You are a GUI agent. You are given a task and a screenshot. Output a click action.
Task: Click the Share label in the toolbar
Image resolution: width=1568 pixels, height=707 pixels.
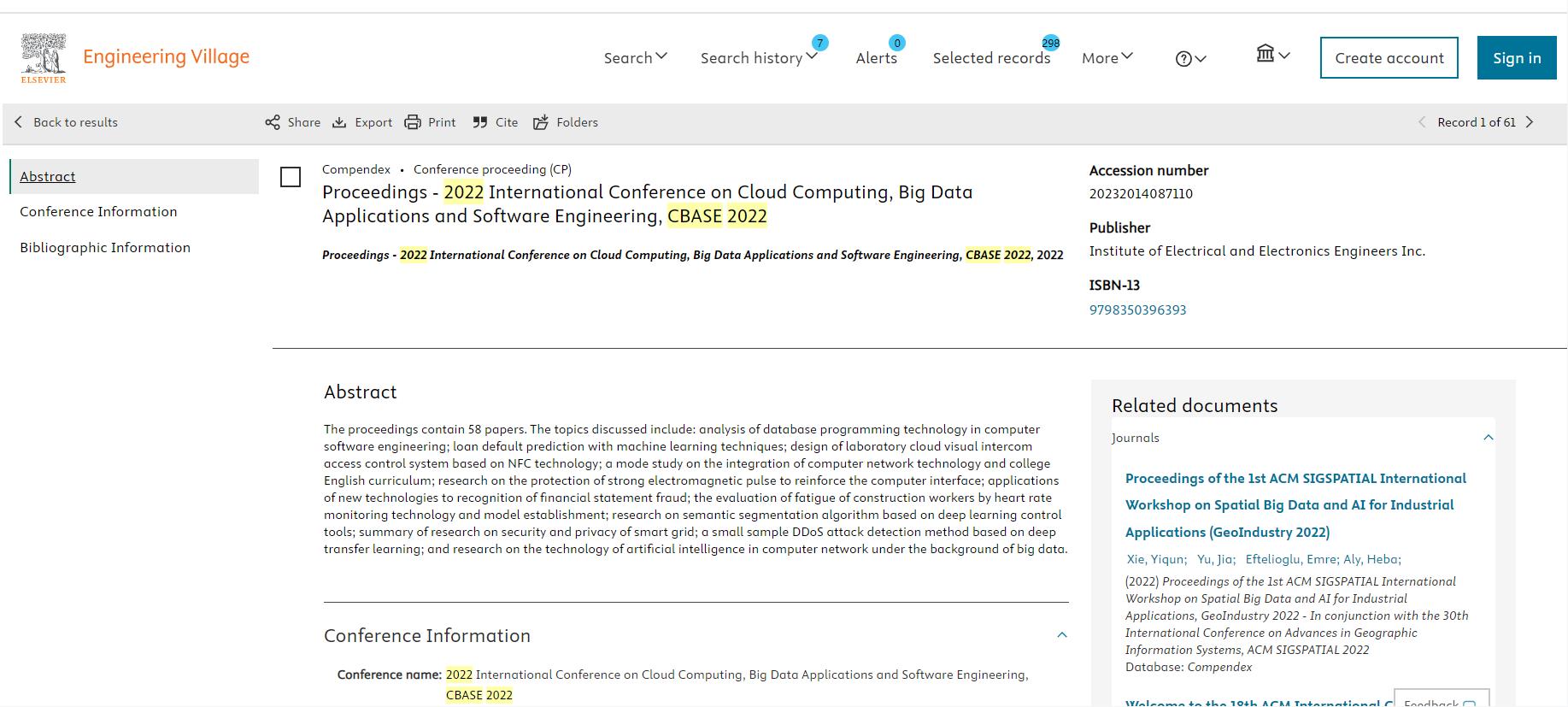[304, 122]
